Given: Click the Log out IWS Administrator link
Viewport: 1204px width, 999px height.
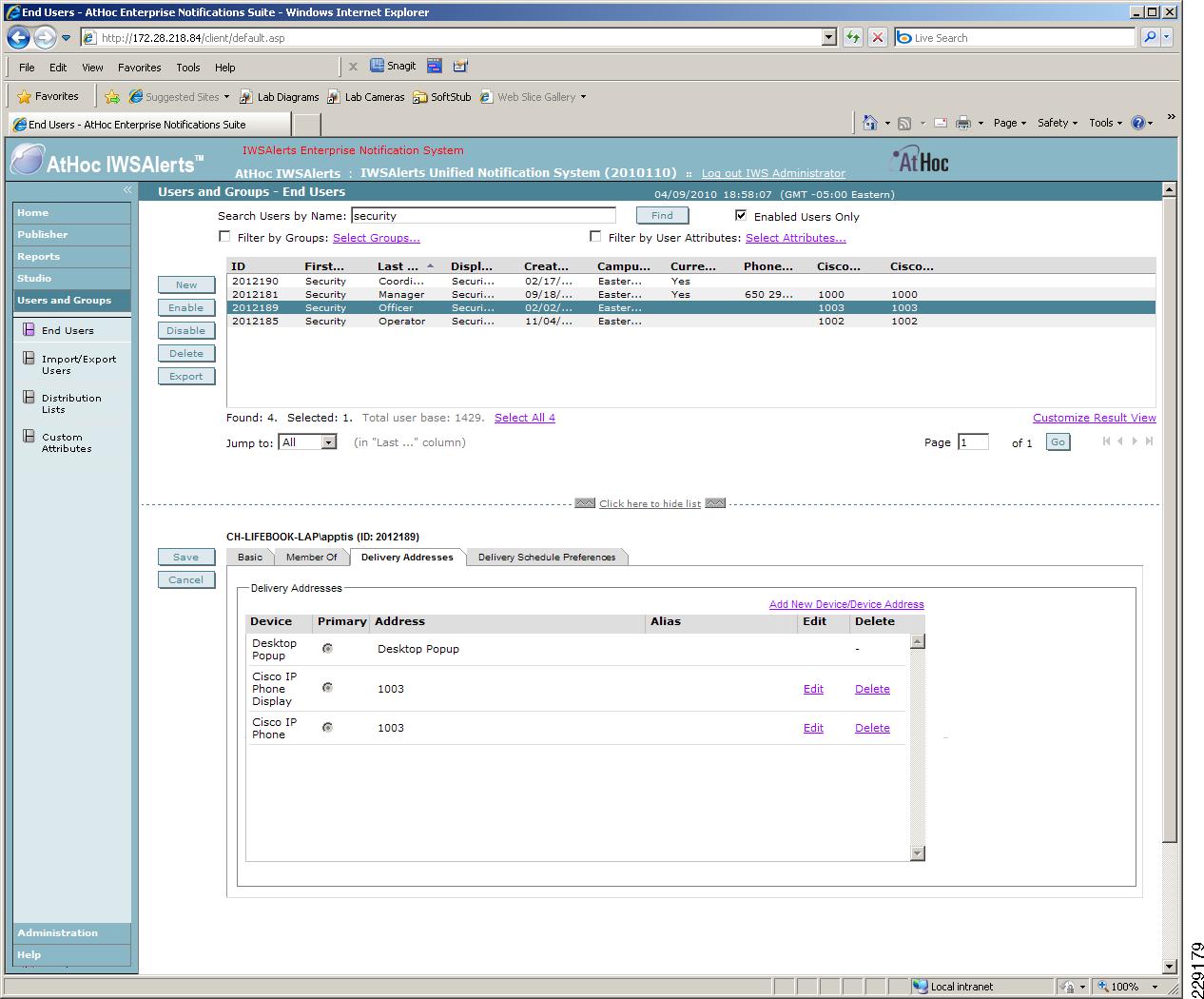Looking at the screenshot, I should [x=773, y=173].
